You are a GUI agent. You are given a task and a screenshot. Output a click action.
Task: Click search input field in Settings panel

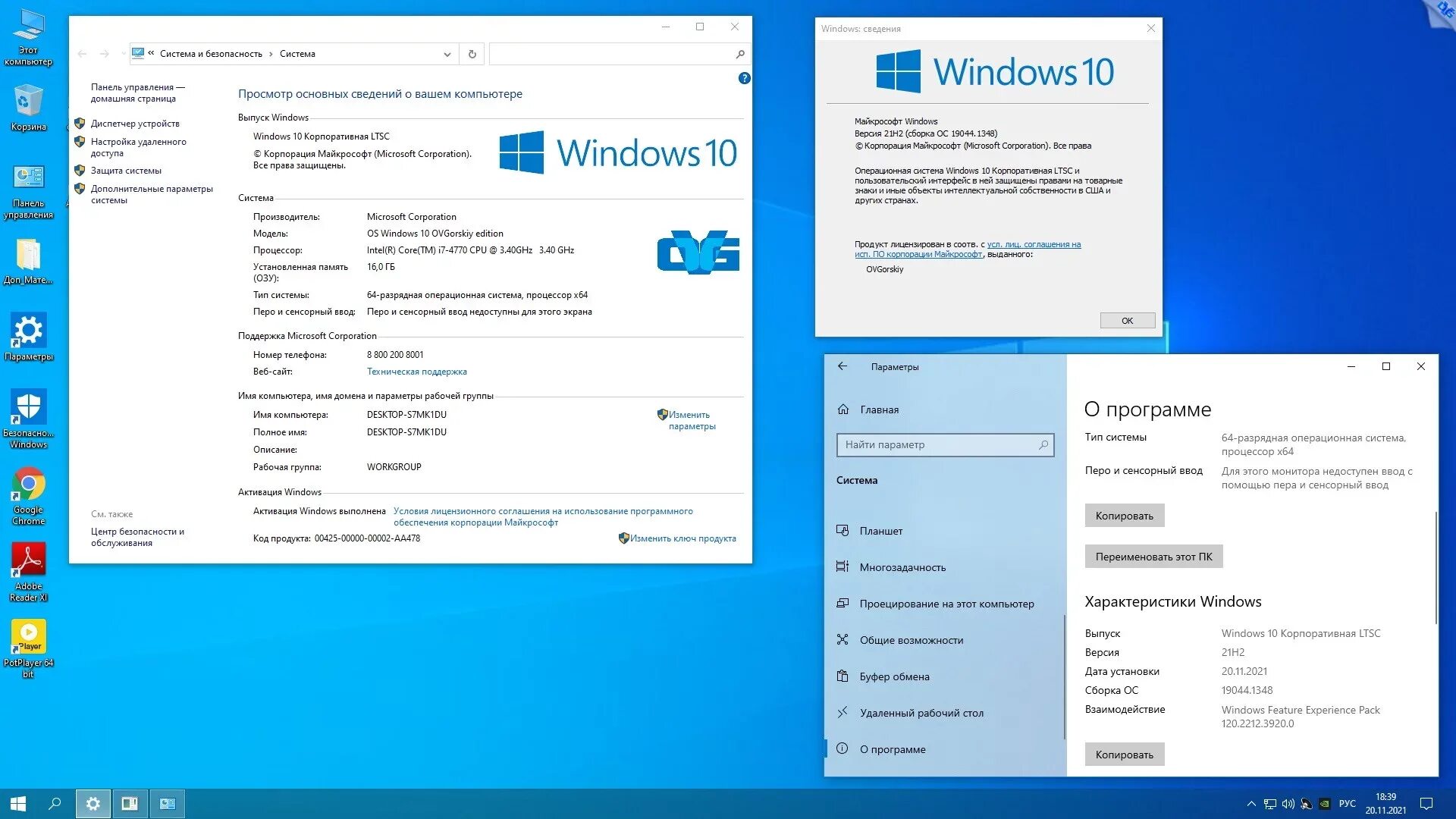(x=943, y=444)
